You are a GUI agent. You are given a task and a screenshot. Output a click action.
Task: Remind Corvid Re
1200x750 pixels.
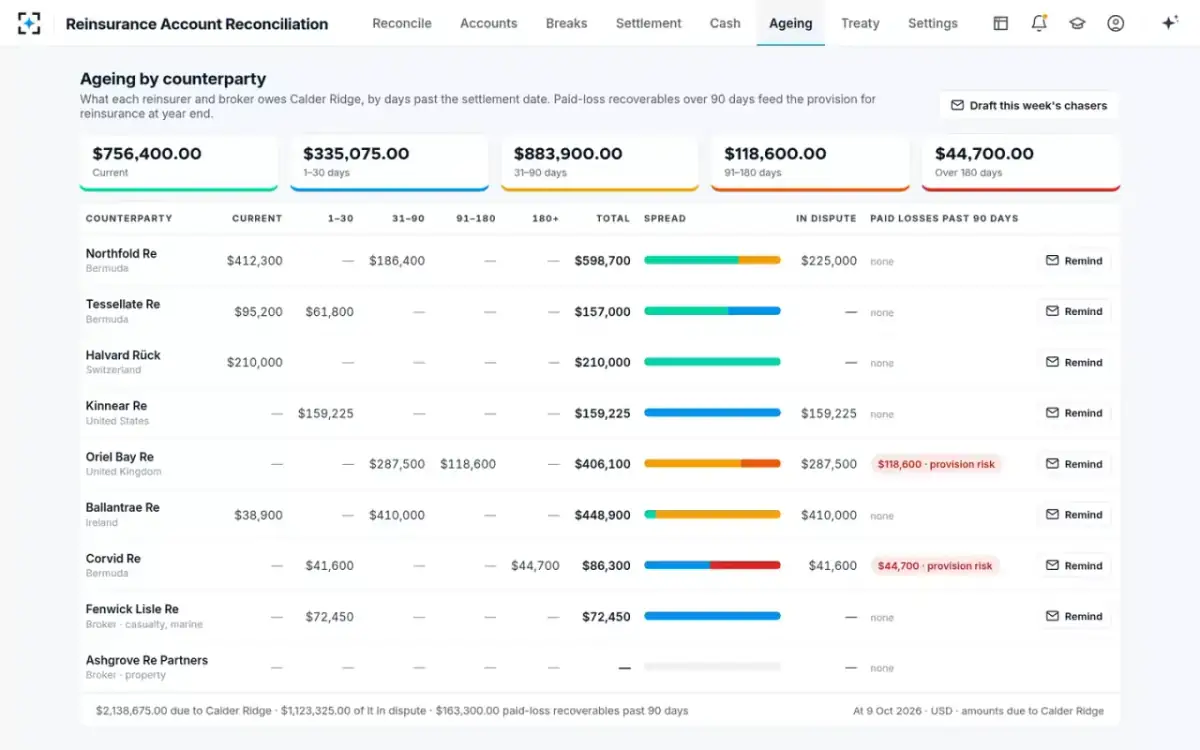pos(1074,566)
